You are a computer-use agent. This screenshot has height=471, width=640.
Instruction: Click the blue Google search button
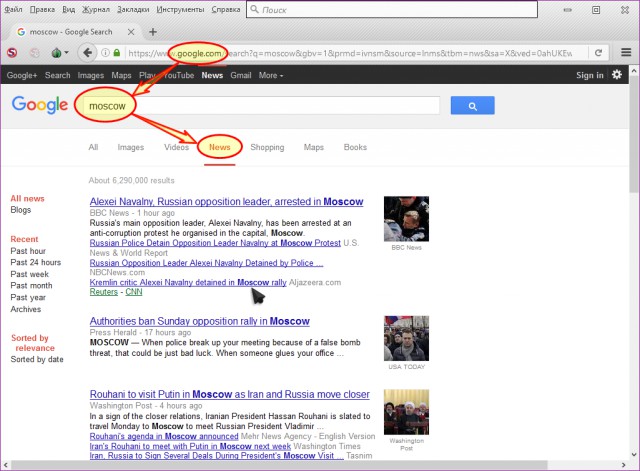472,106
